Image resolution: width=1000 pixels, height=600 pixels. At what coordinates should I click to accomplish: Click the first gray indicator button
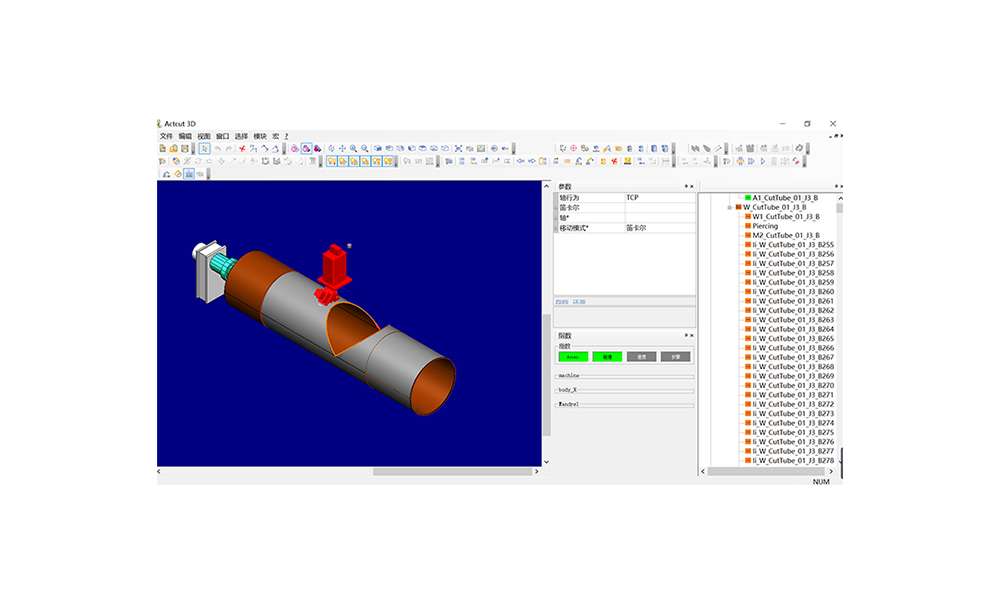[x=642, y=357]
